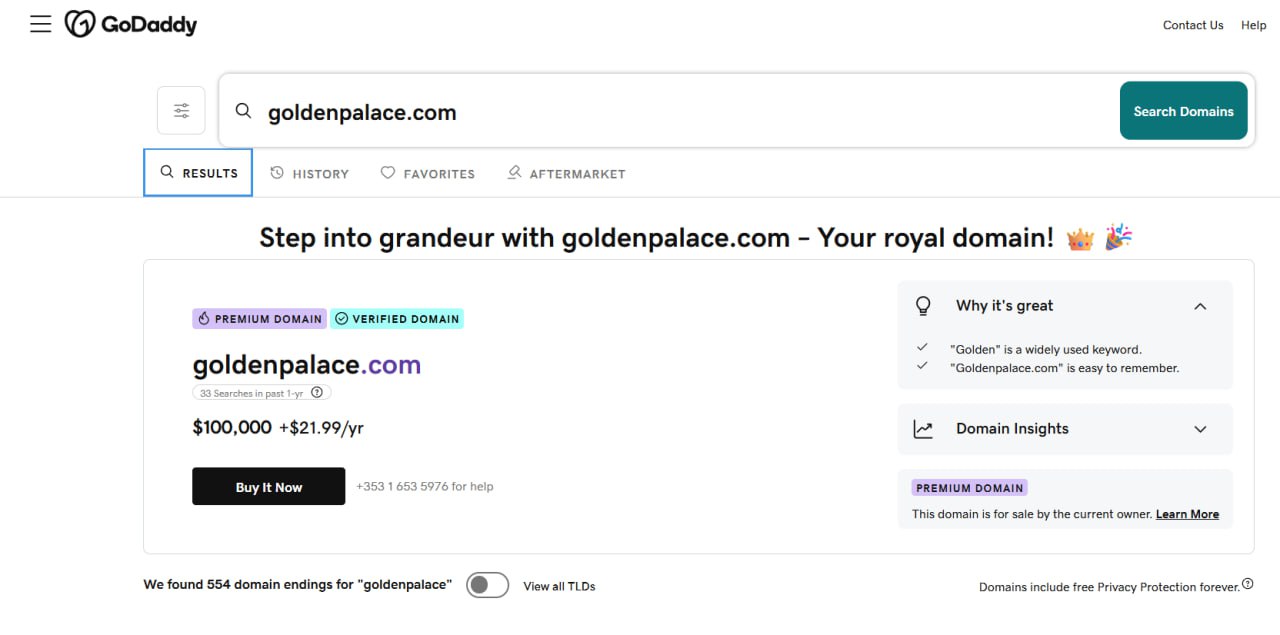Focus the domain search input field

click(680, 112)
